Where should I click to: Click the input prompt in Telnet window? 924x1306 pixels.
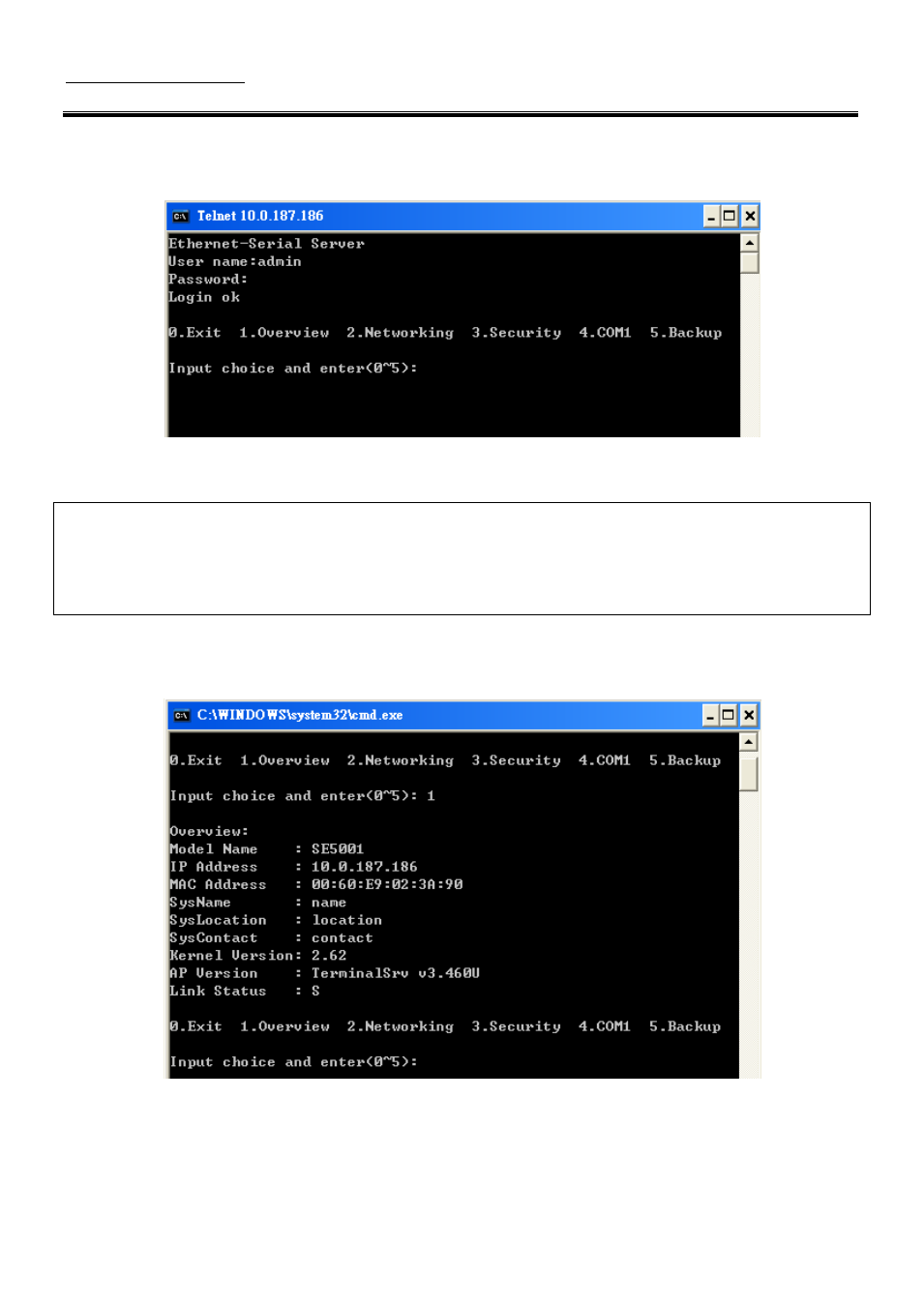click(x=293, y=369)
